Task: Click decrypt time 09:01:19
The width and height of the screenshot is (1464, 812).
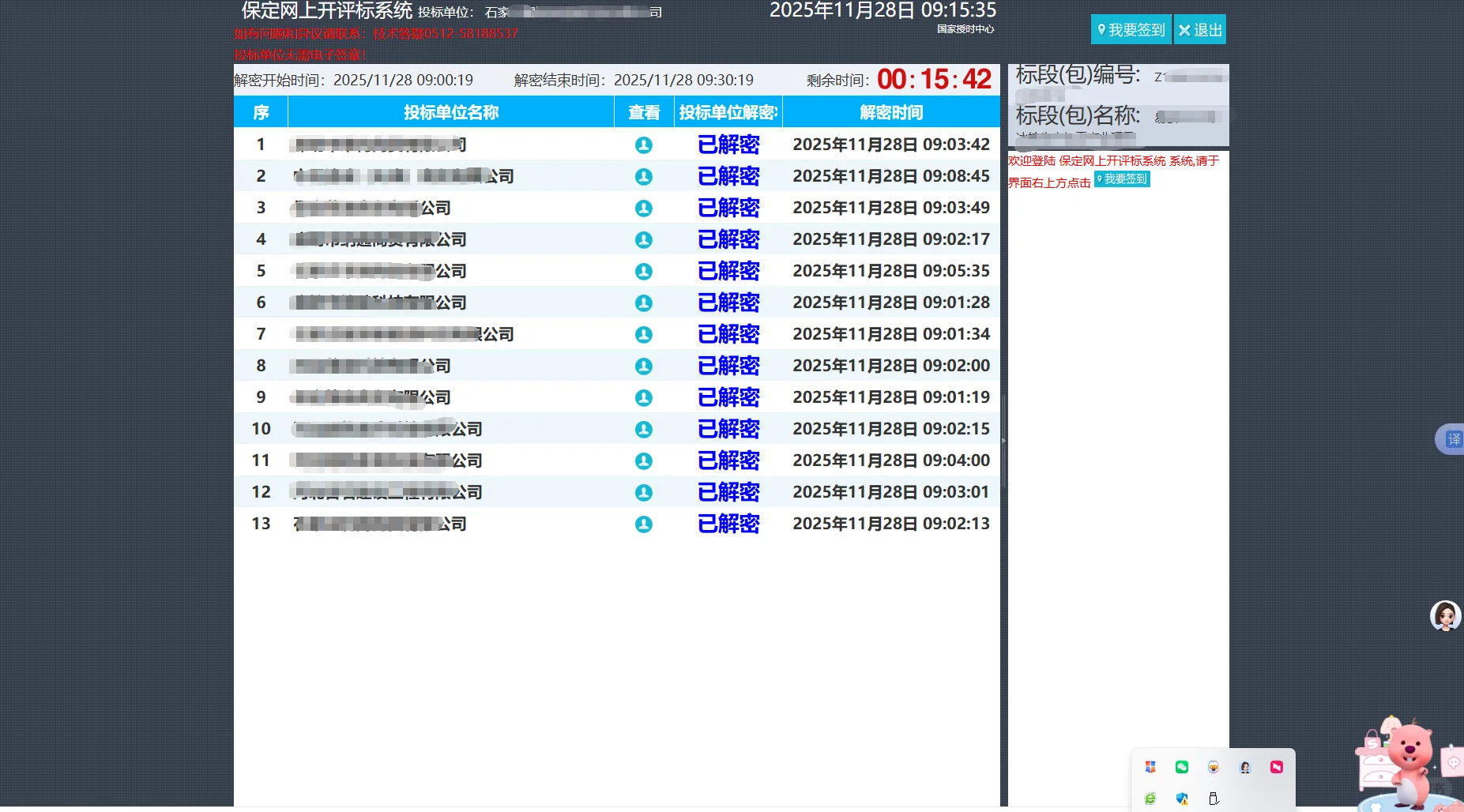Action: coord(891,397)
